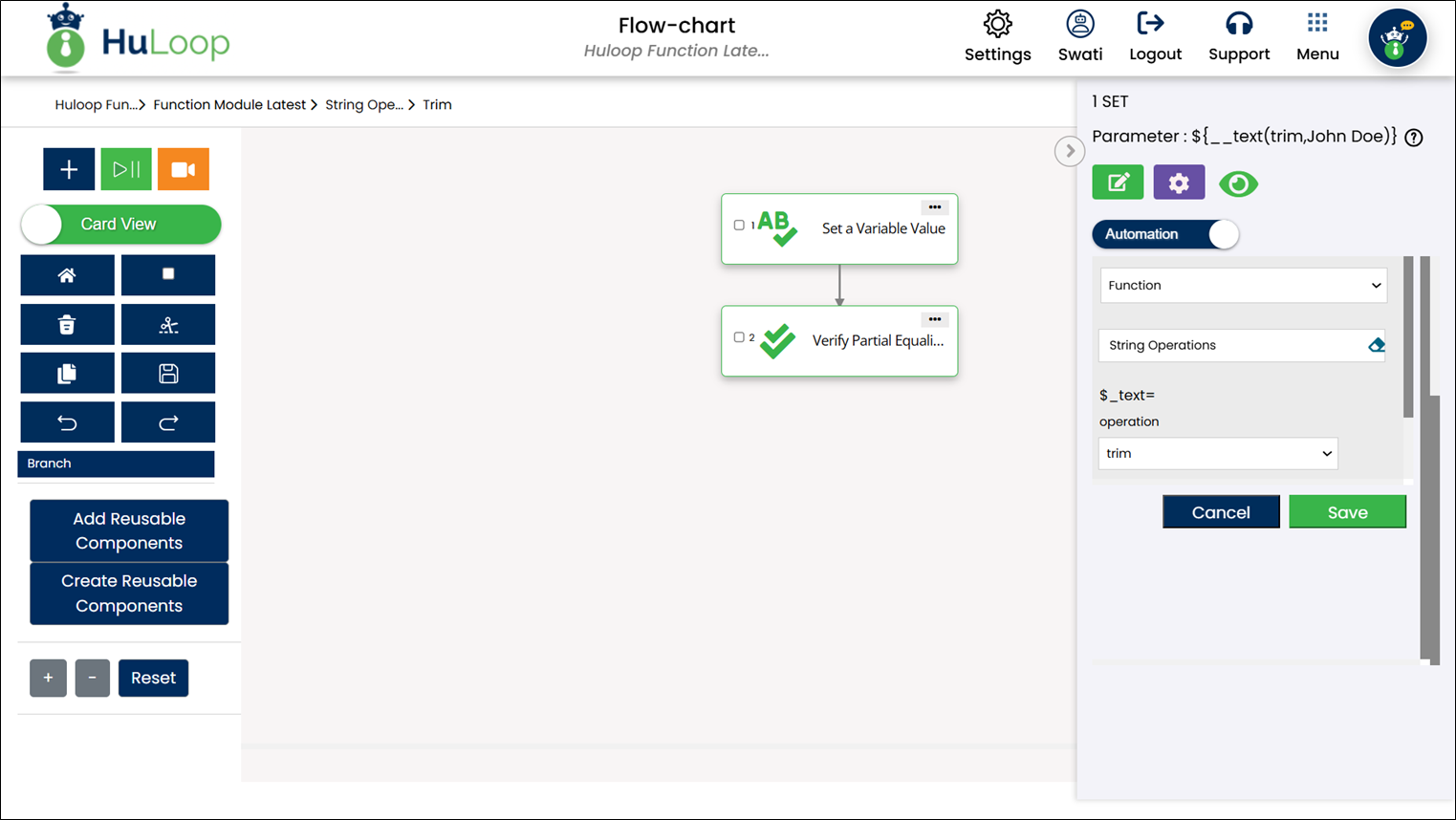The width and height of the screenshot is (1456, 820).
Task: Click the redo arrow button
Action: click(168, 422)
